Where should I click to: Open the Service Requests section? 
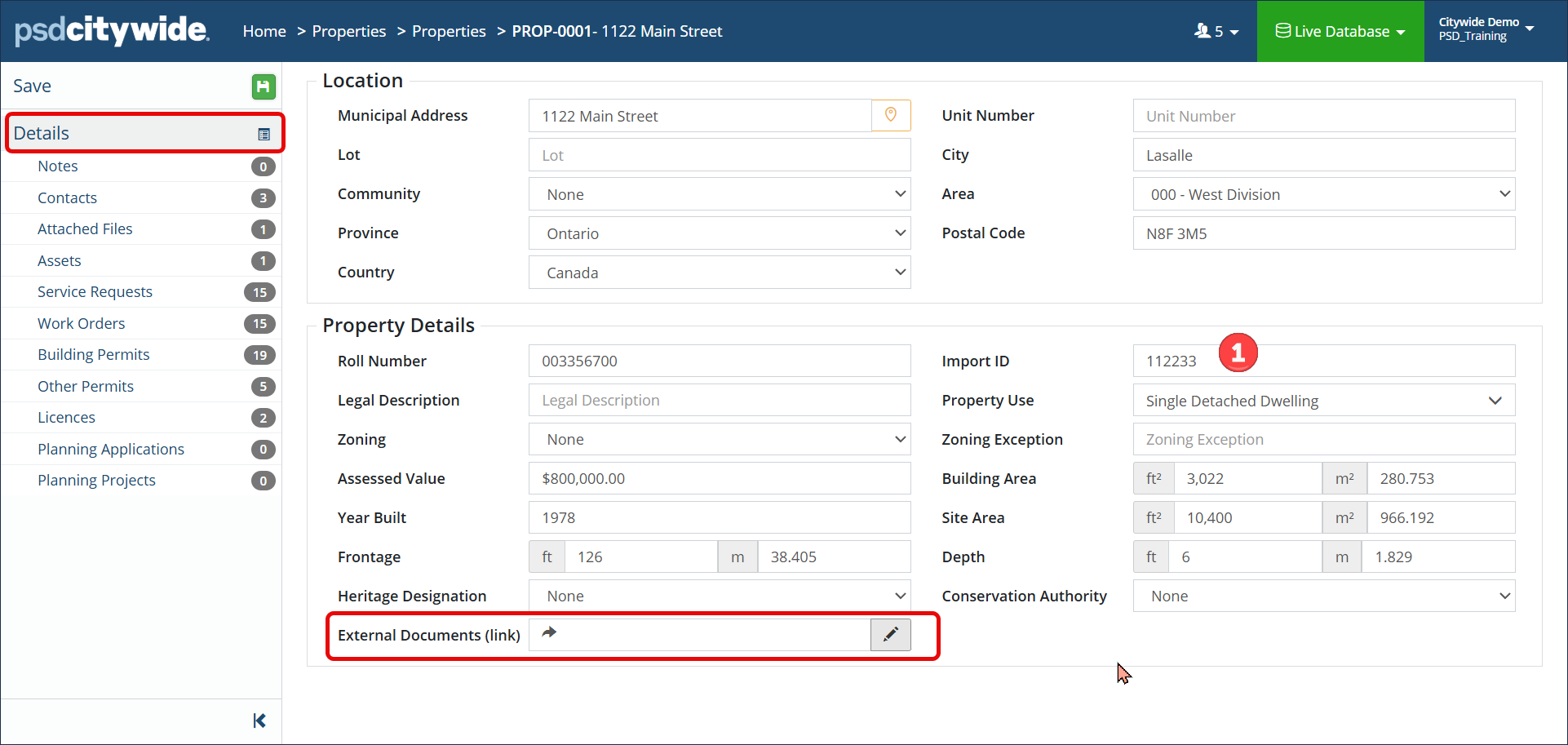[95, 292]
